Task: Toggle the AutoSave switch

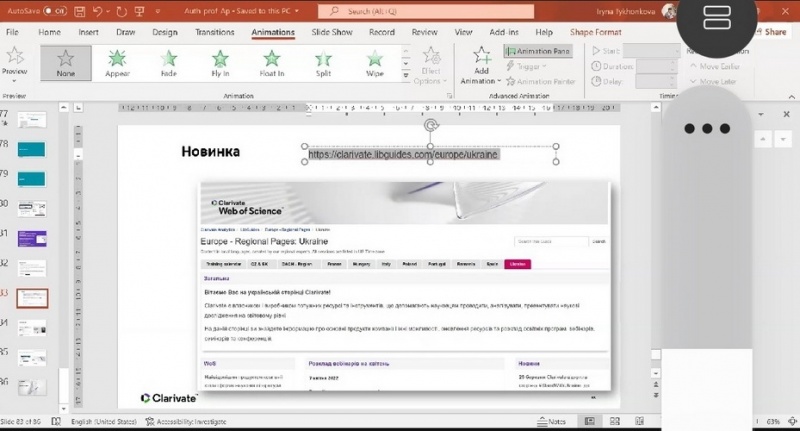Action: [x=55, y=12]
